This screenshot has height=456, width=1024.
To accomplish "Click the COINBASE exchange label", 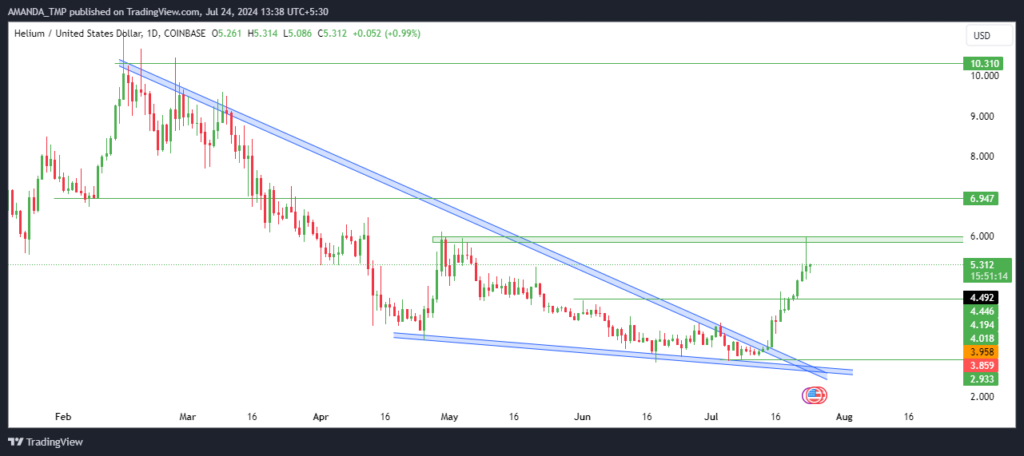I will point(185,33).
